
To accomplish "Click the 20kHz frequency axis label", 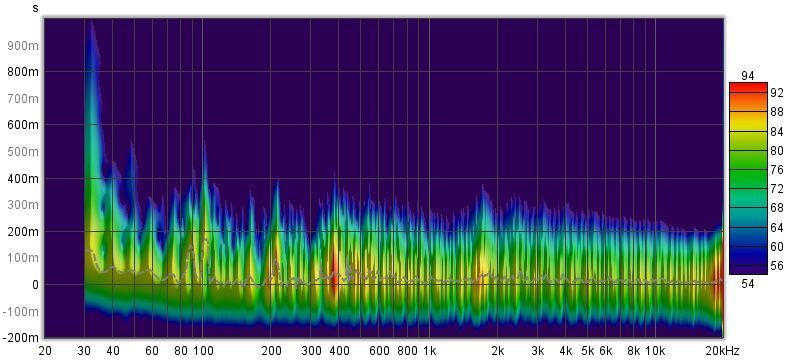I will (x=722, y=351).
